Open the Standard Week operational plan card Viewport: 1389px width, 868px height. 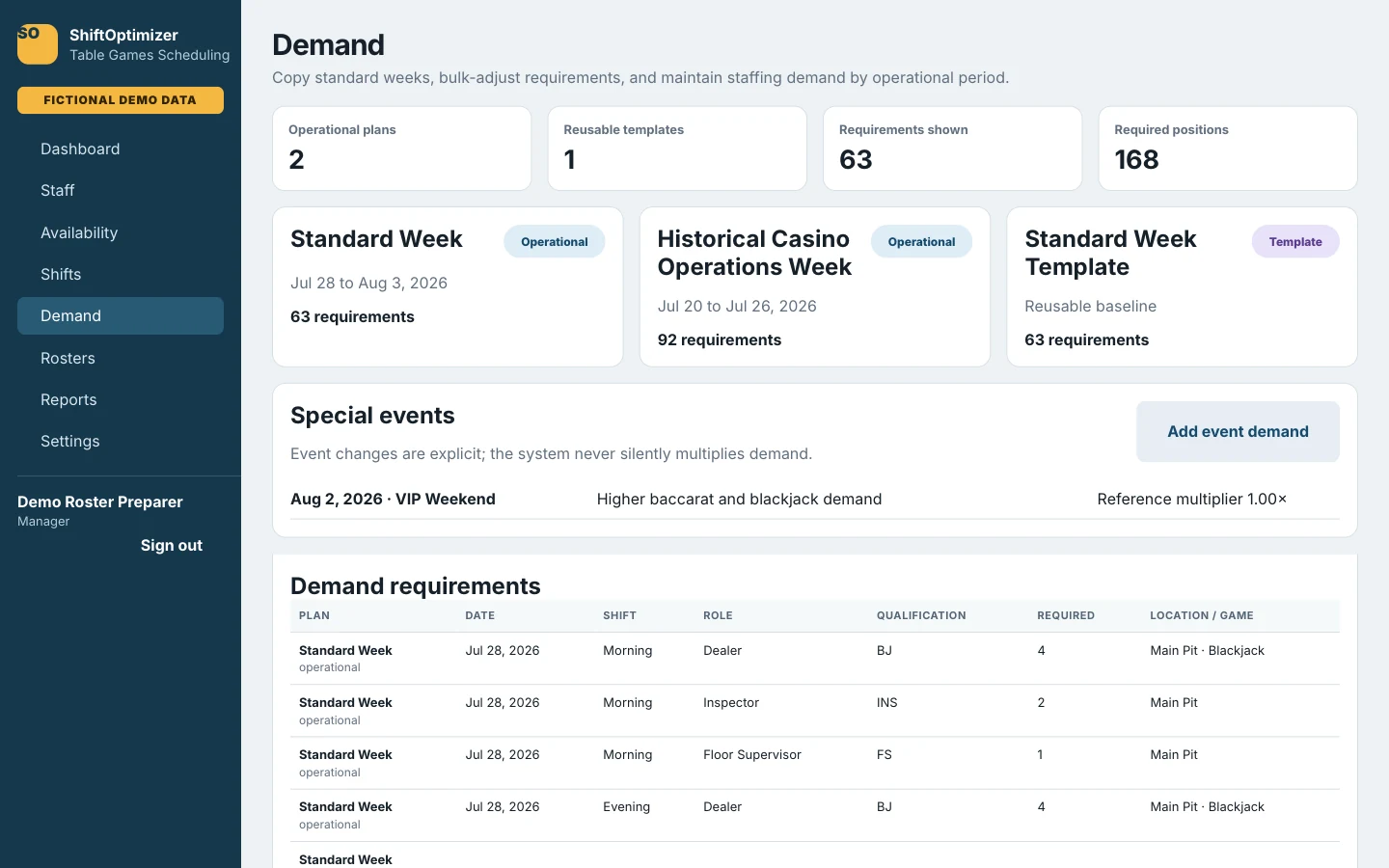[x=448, y=287]
